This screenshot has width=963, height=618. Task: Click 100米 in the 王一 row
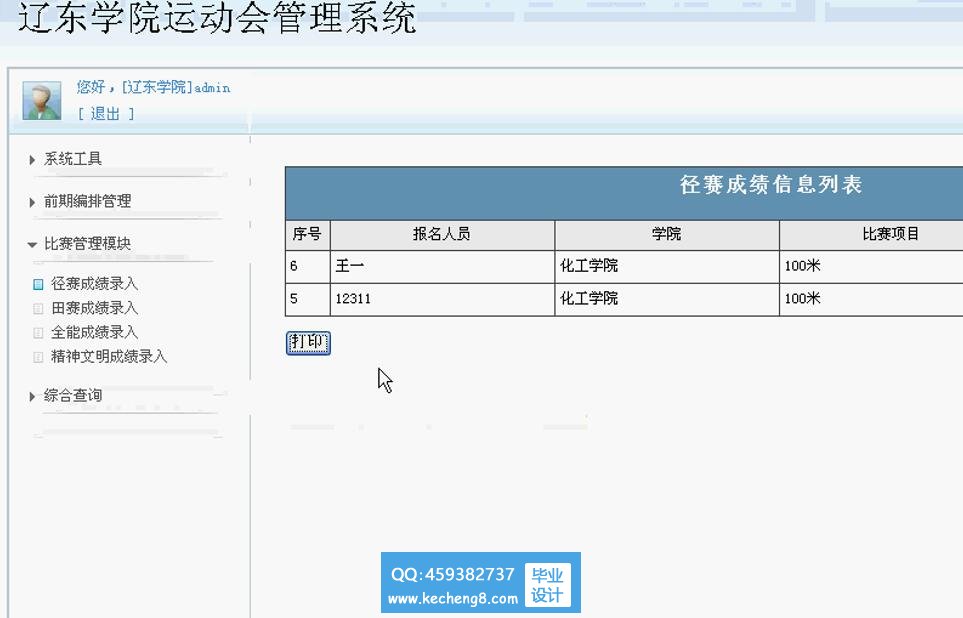pyautogui.click(x=803, y=266)
